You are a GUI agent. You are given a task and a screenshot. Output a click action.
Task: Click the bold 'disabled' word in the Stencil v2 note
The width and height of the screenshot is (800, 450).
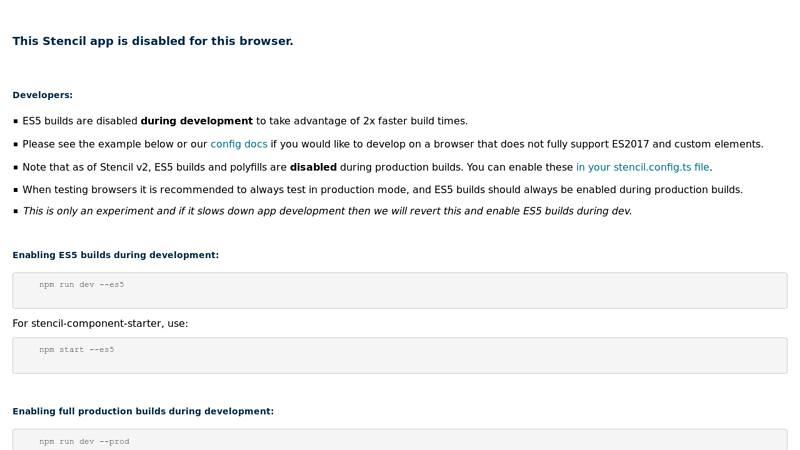click(x=313, y=167)
